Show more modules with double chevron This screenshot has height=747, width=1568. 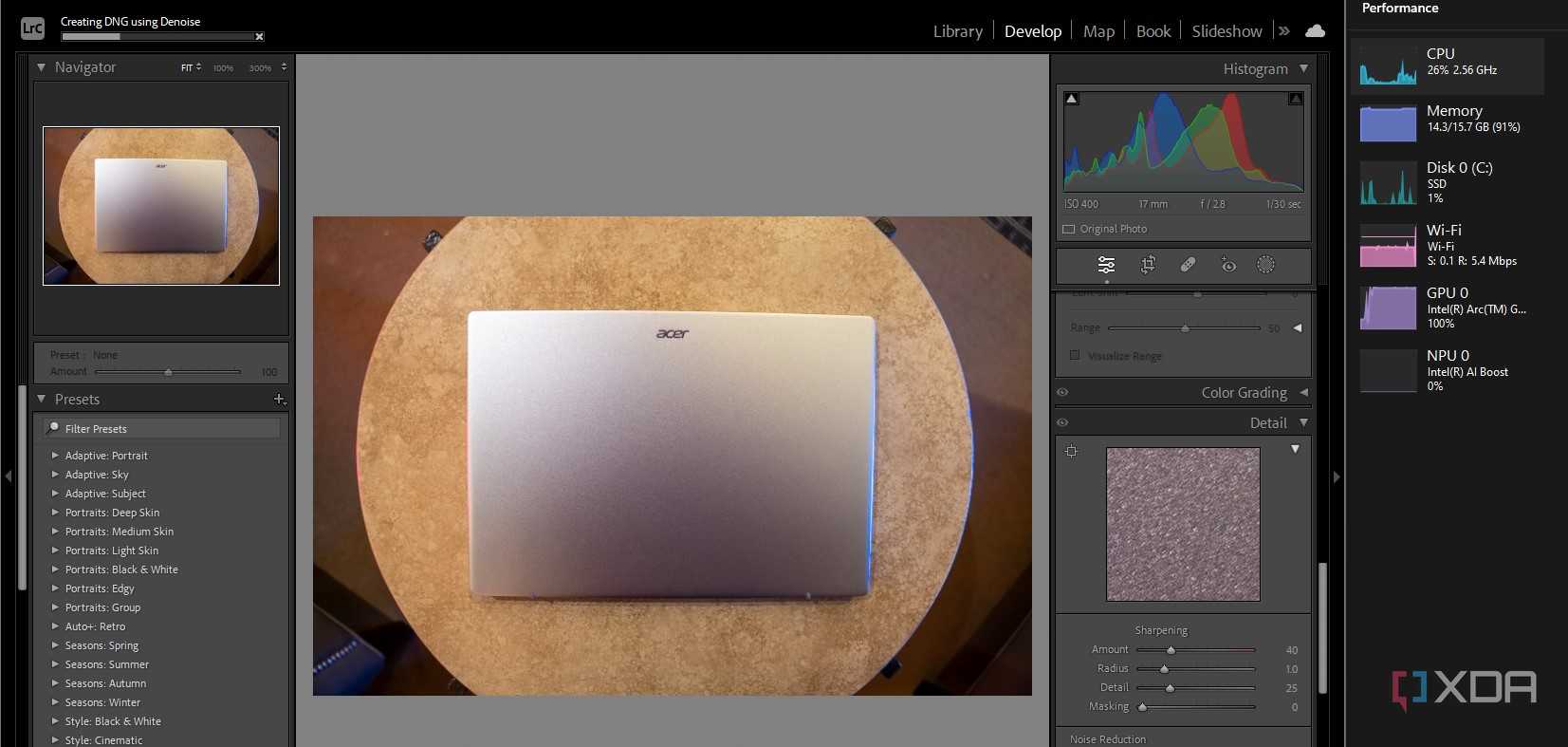click(x=1283, y=31)
